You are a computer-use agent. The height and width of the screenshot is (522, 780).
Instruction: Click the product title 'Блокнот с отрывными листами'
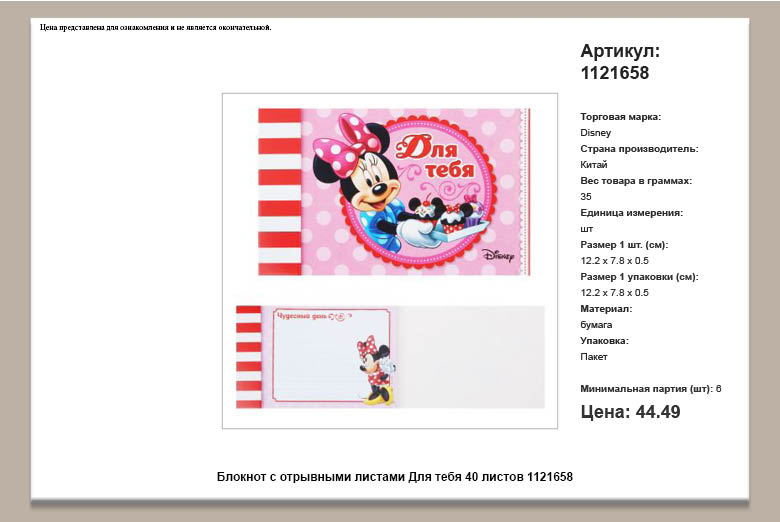[x=394, y=477]
